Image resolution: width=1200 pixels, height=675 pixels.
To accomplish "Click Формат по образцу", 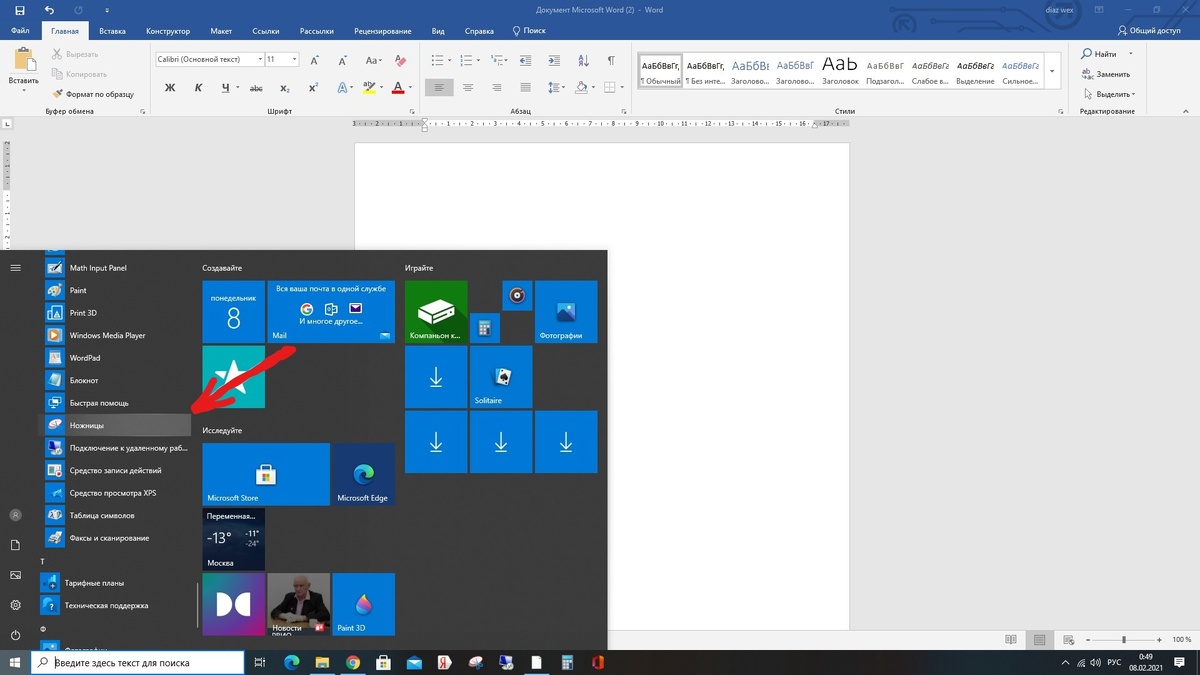I will pyautogui.click(x=93, y=94).
